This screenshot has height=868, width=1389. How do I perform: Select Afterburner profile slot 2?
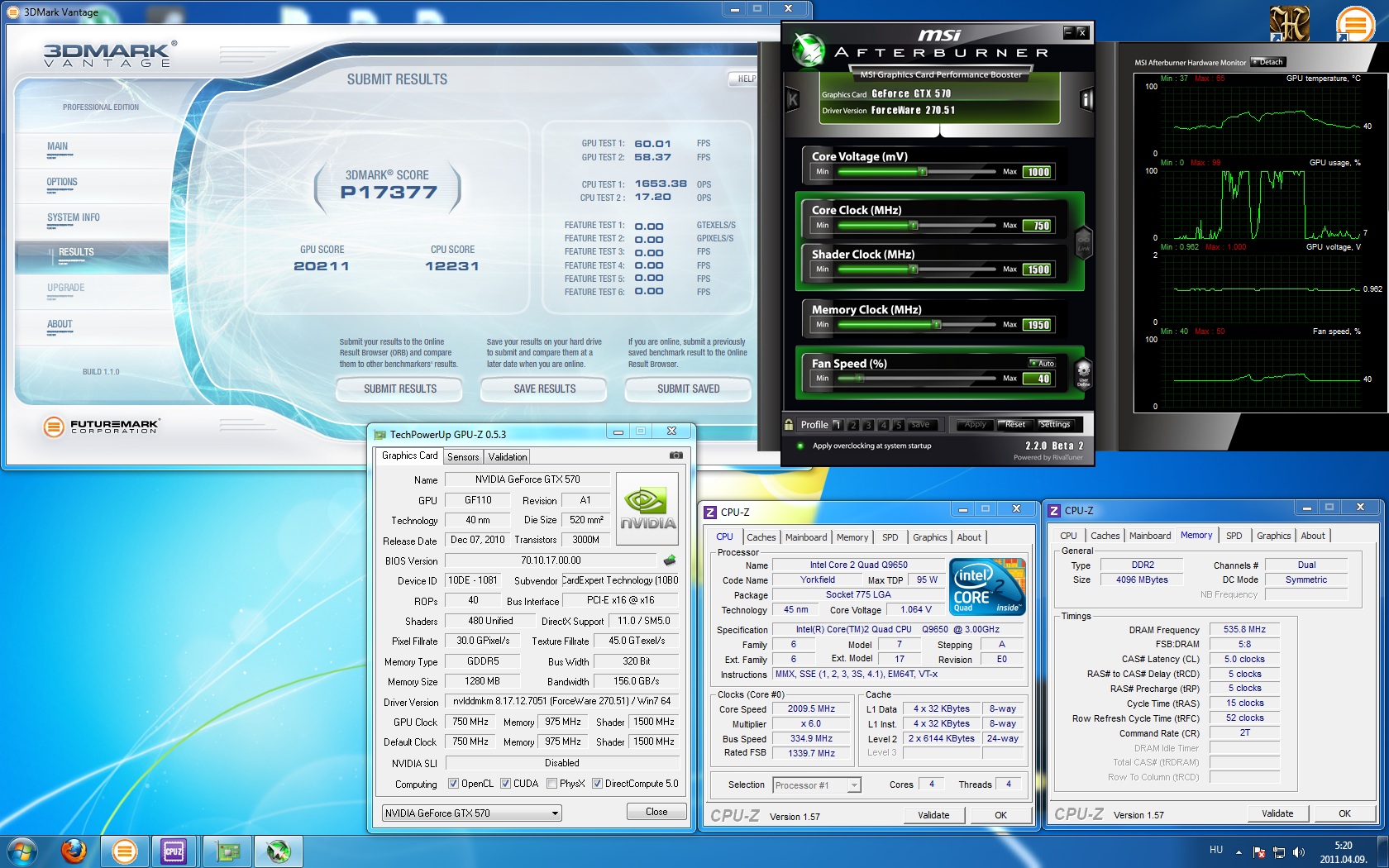(853, 425)
